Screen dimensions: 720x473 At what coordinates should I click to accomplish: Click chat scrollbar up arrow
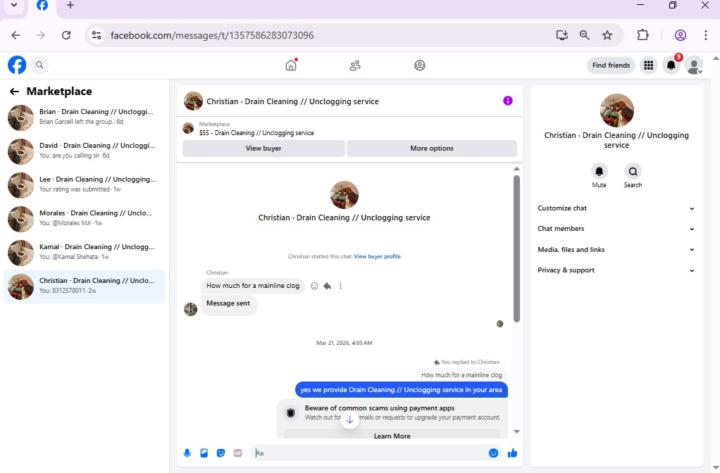[517, 169]
